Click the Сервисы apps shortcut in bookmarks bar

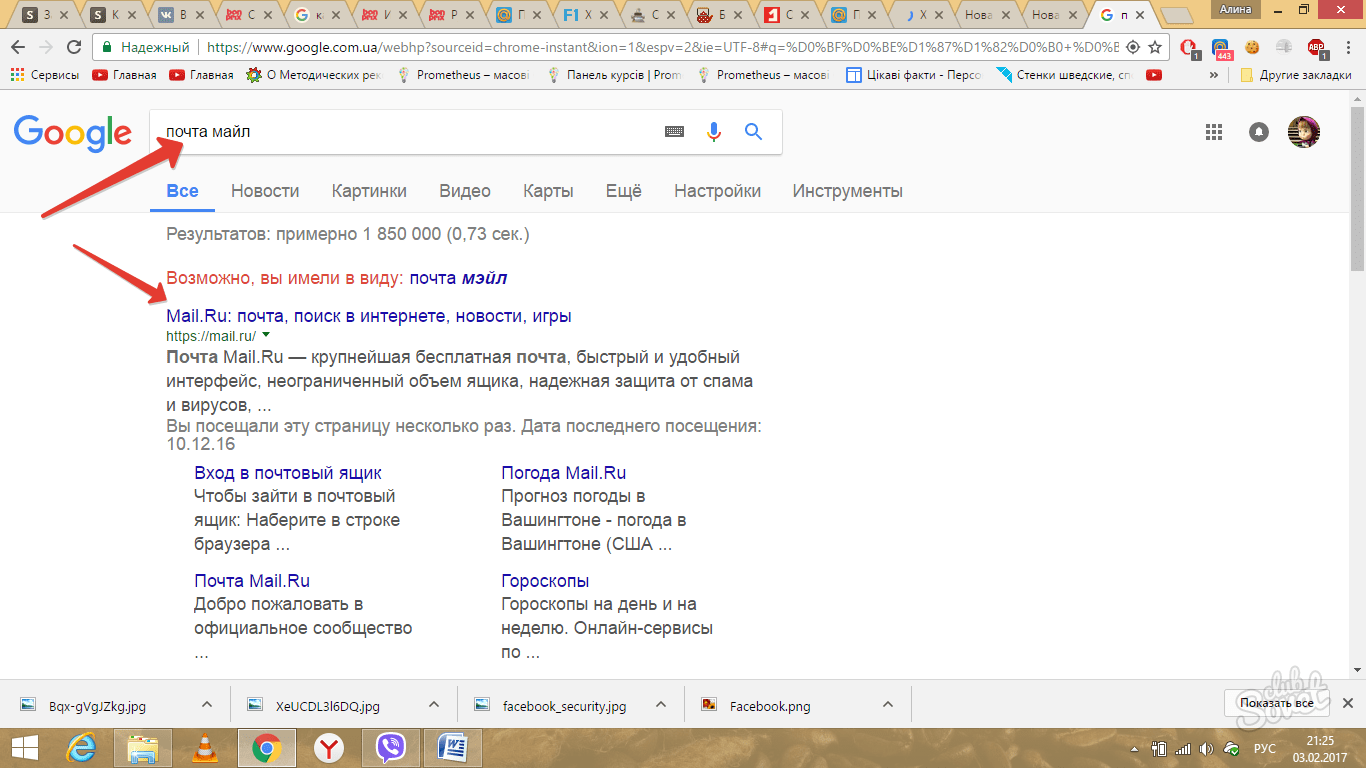[x=45, y=75]
